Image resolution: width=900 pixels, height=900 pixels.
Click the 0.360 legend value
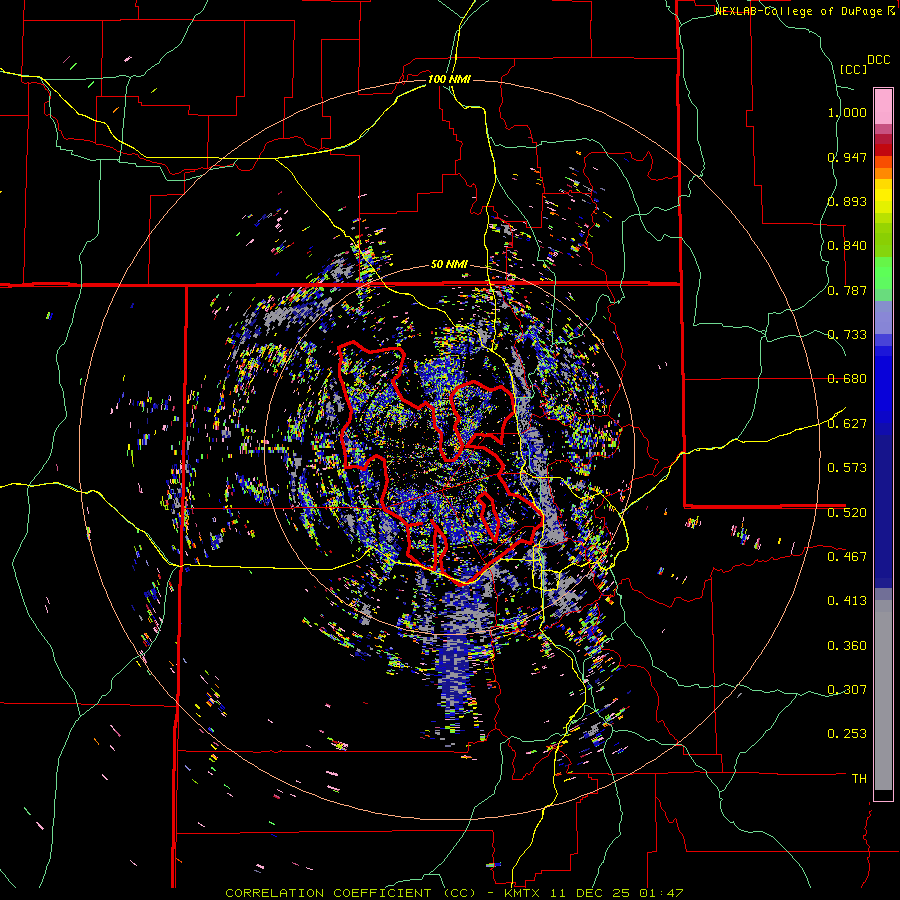pos(847,646)
